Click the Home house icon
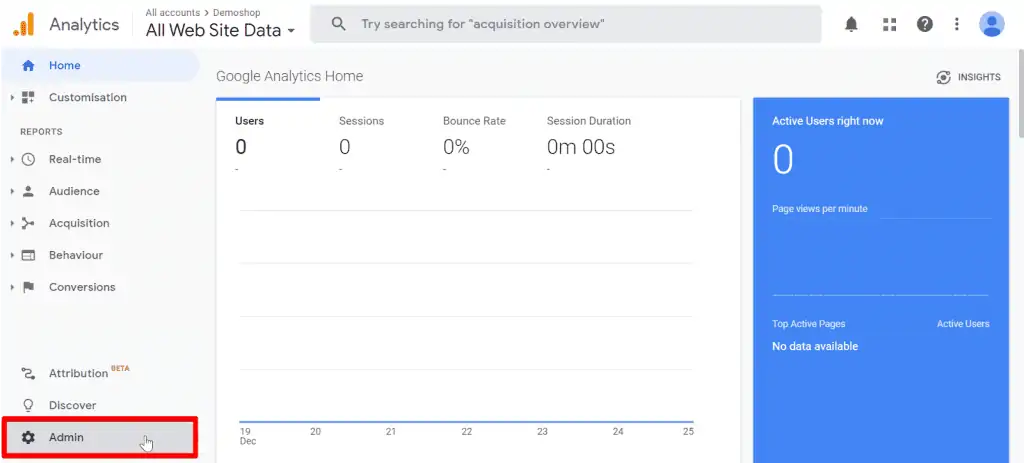Viewport: 1024px width, 463px height. tap(28, 65)
